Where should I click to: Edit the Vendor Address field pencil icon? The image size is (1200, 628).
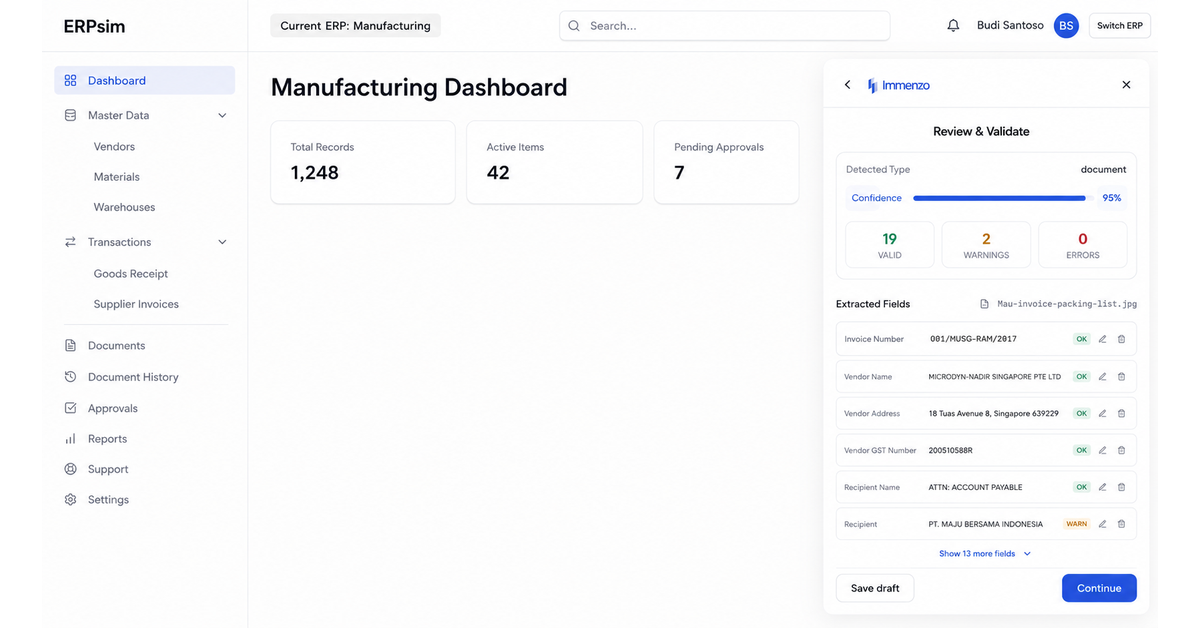pos(1102,413)
